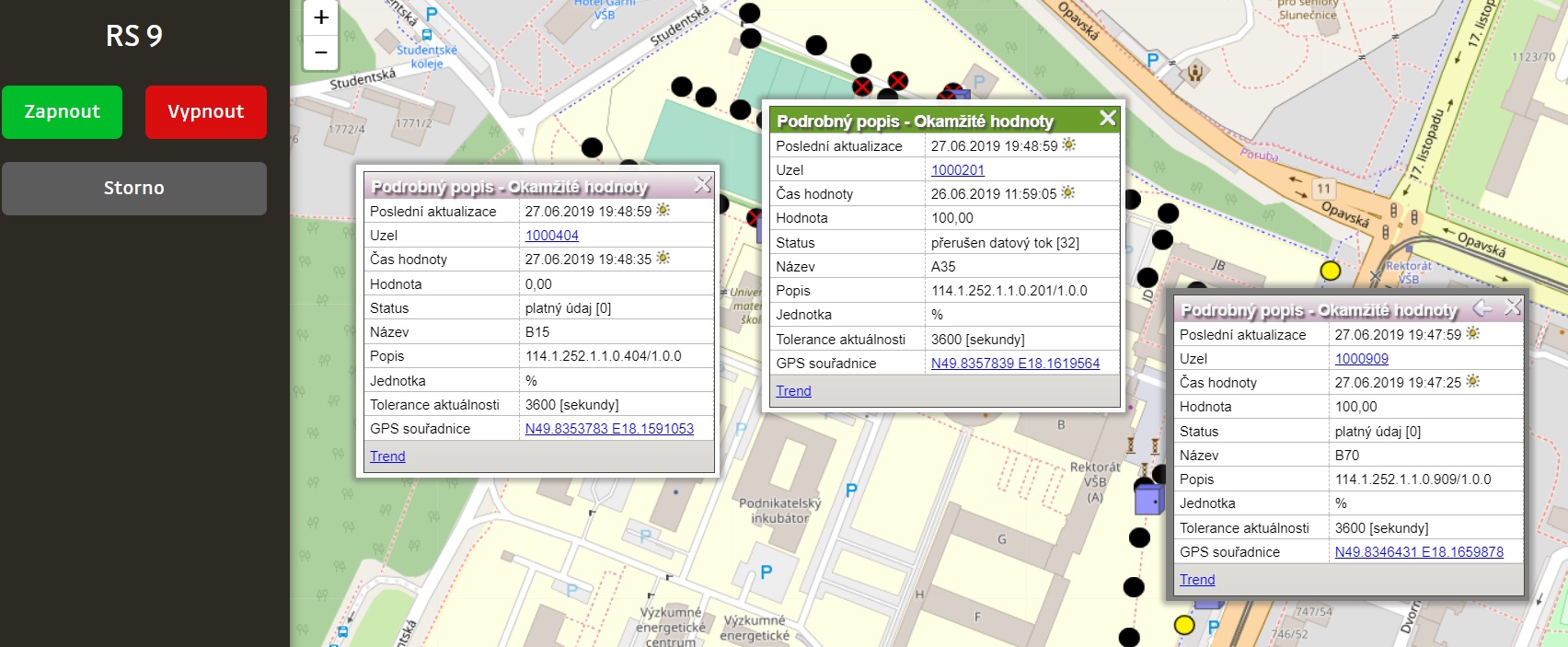
Task: Click the name value 'B70'
Action: coord(1347,456)
